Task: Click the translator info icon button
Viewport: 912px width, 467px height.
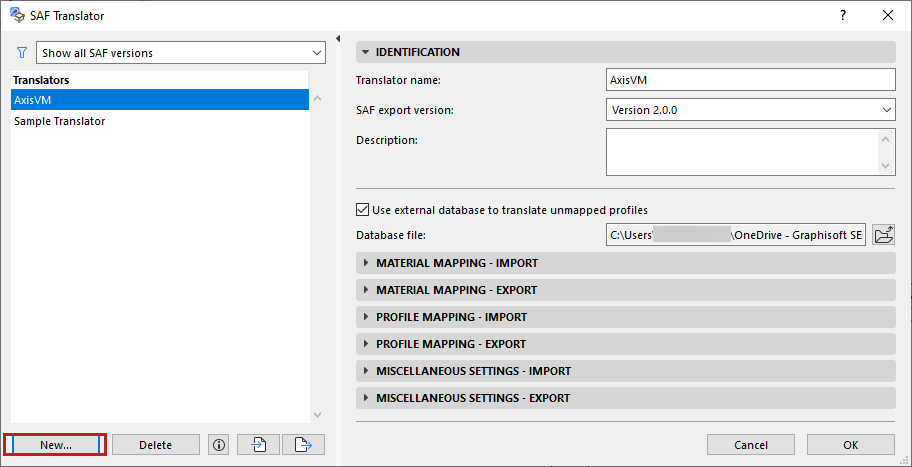Action: coord(219,445)
